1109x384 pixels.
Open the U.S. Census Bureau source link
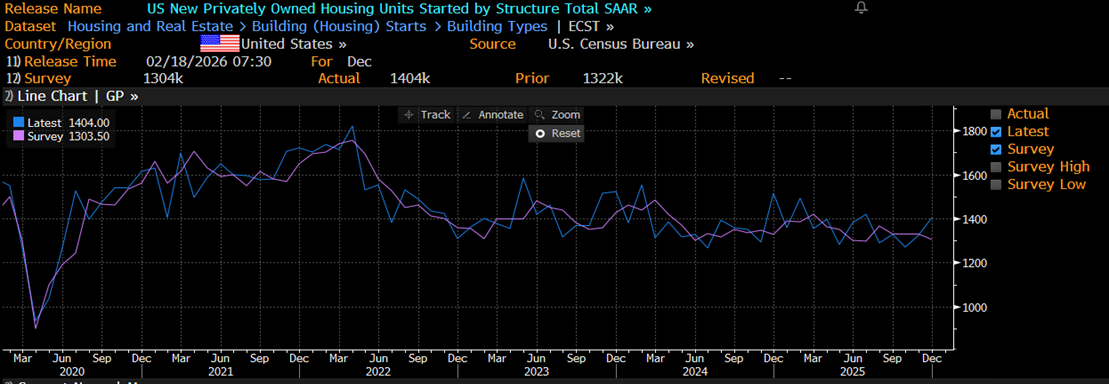point(621,44)
